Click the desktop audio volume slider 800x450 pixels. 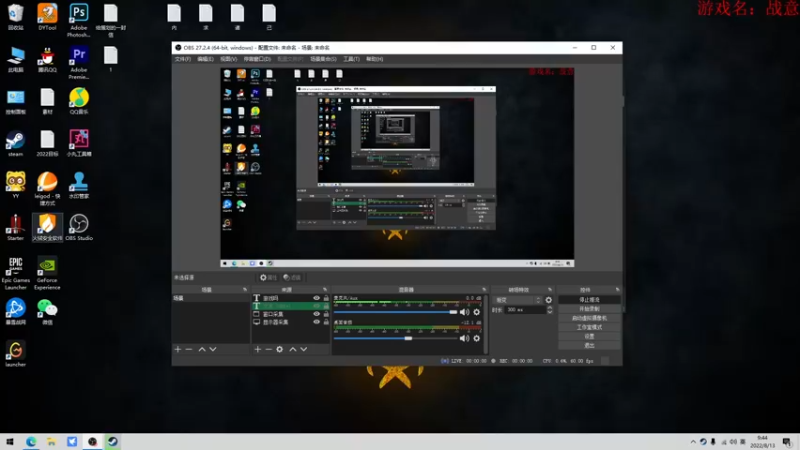tap(395, 338)
